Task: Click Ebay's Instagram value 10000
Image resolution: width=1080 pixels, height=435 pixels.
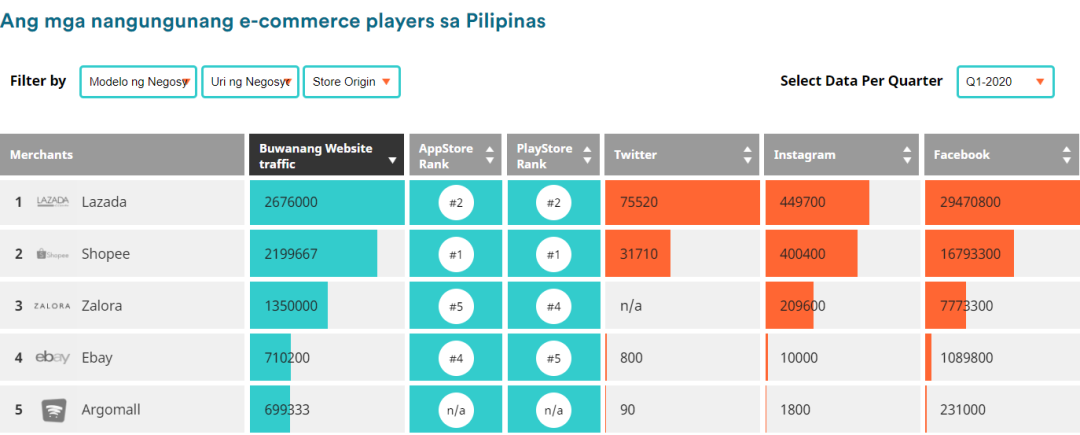Action: click(x=799, y=358)
